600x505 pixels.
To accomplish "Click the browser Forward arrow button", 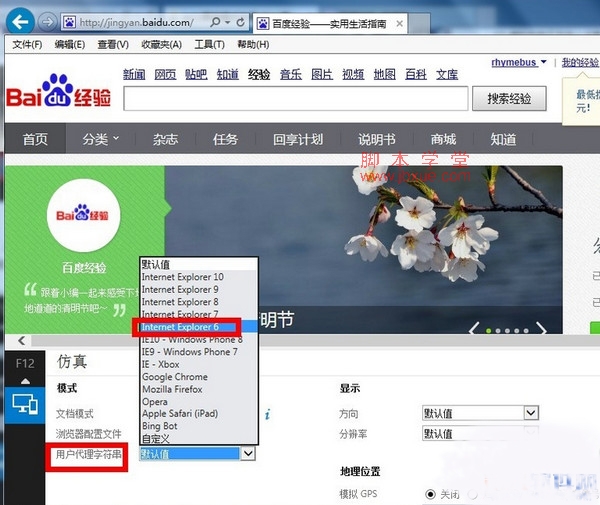I will (x=47, y=22).
